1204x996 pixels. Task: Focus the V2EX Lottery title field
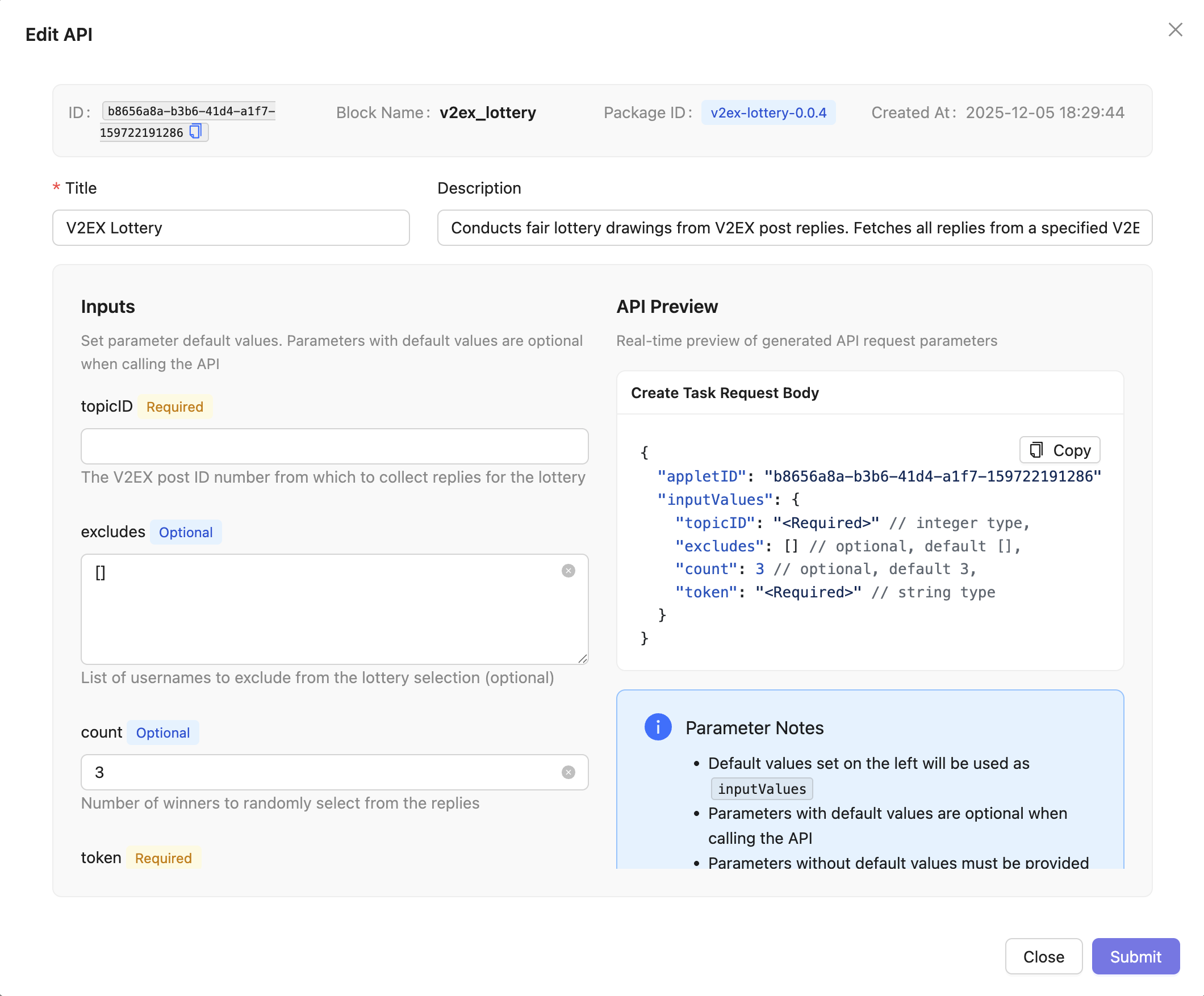pos(231,228)
